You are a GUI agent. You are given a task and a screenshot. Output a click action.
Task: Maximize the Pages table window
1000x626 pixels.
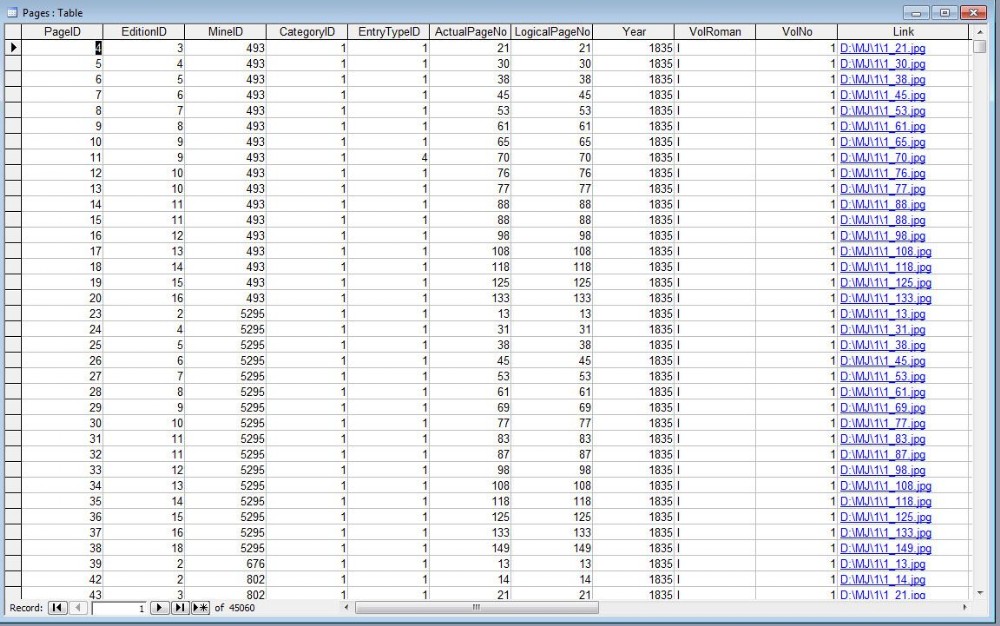coord(944,13)
